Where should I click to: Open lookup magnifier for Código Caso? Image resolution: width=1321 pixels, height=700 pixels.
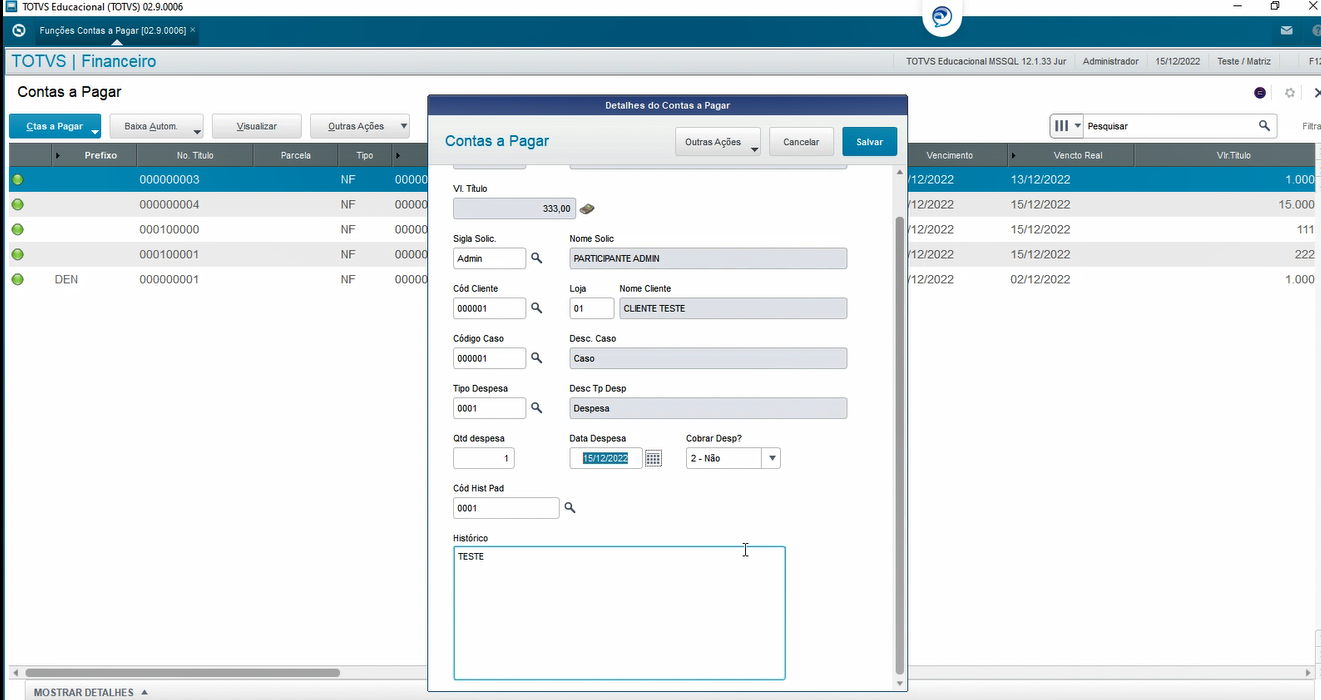click(536, 358)
